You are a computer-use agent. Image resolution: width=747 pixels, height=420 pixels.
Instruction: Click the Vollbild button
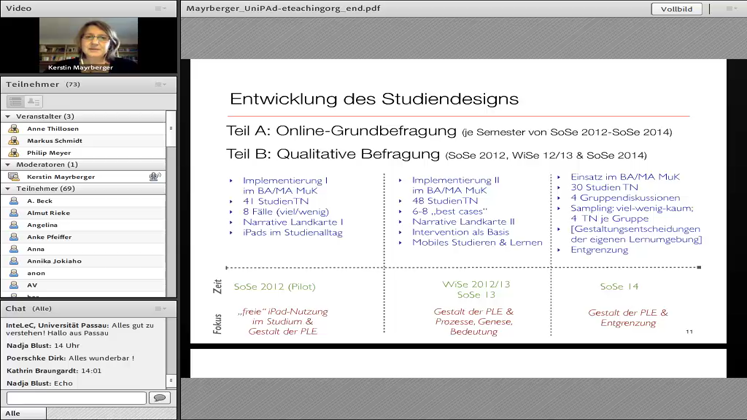[x=676, y=9]
